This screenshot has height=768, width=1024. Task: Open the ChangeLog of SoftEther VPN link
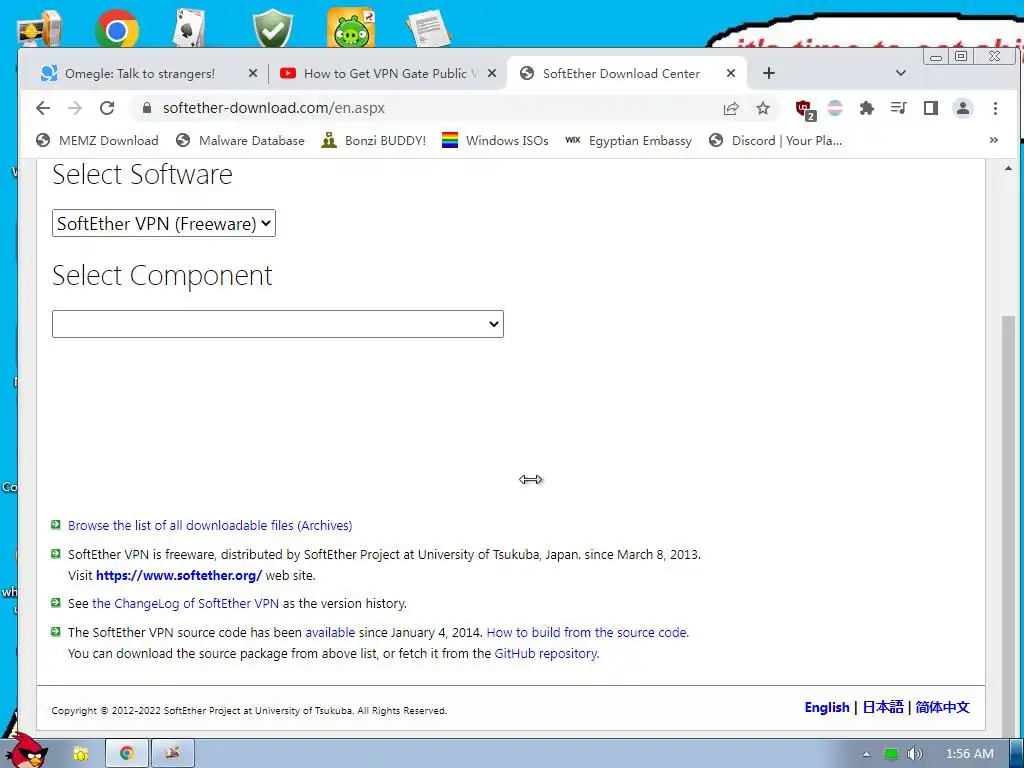click(185, 604)
